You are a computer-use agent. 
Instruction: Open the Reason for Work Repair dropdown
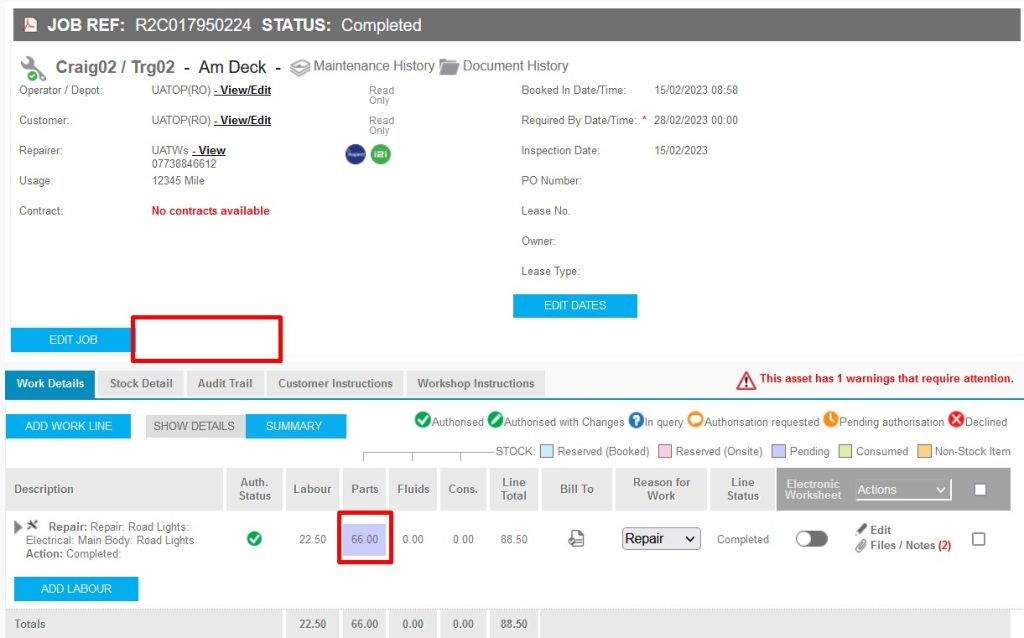(x=660, y=539)
